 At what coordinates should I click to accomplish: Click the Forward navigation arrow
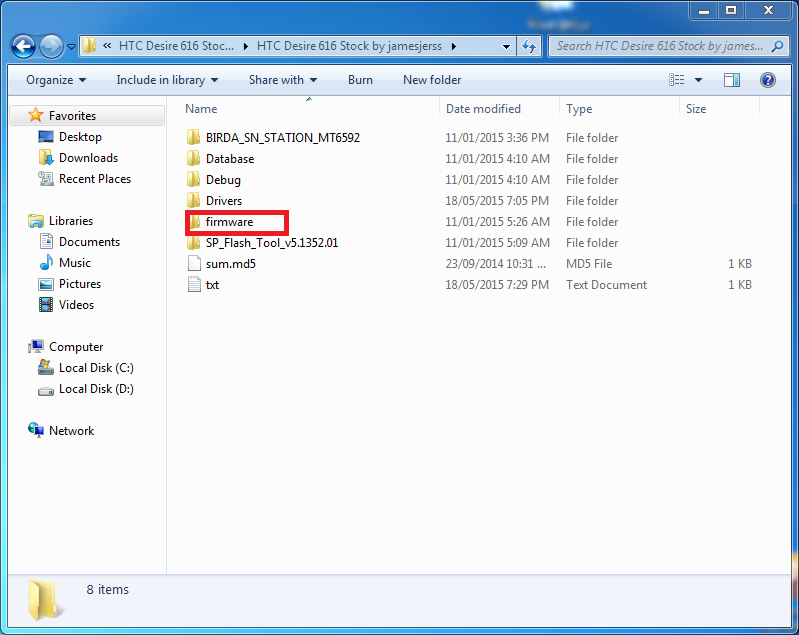[x=51, y=46]
